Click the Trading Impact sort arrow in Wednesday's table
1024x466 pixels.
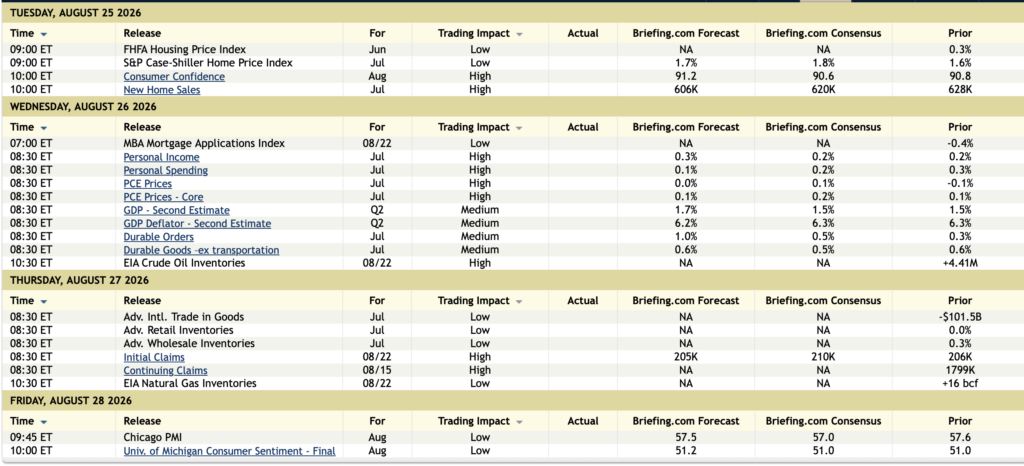pyautogui.click(x=519, y=128)
